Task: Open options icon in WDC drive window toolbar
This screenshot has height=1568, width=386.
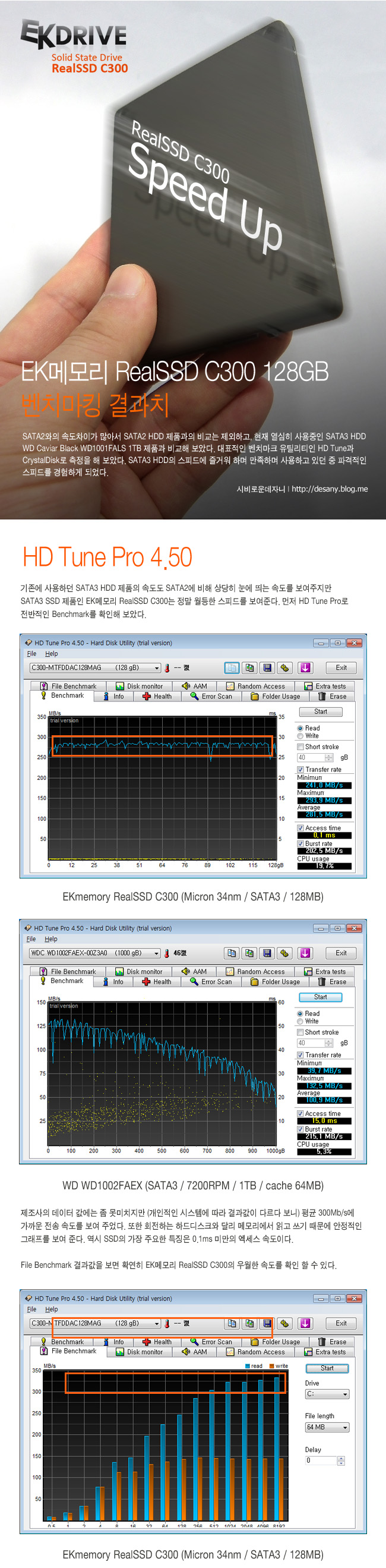Action: (x=284, y=953)
